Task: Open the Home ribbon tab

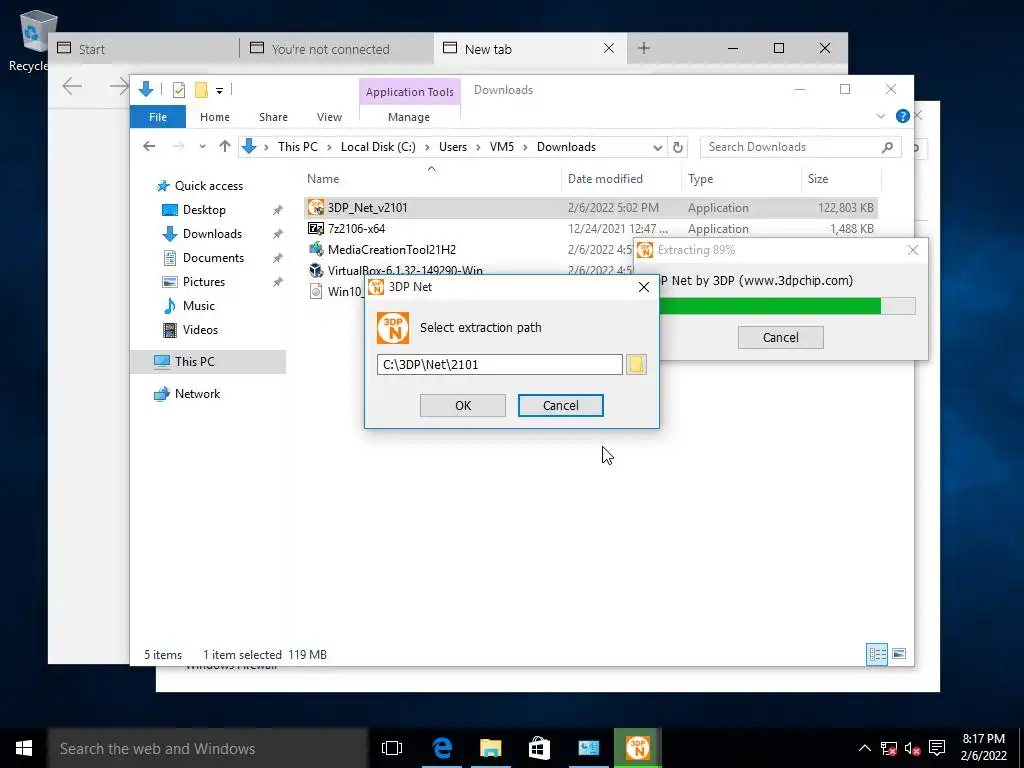Action: (215, 117)
